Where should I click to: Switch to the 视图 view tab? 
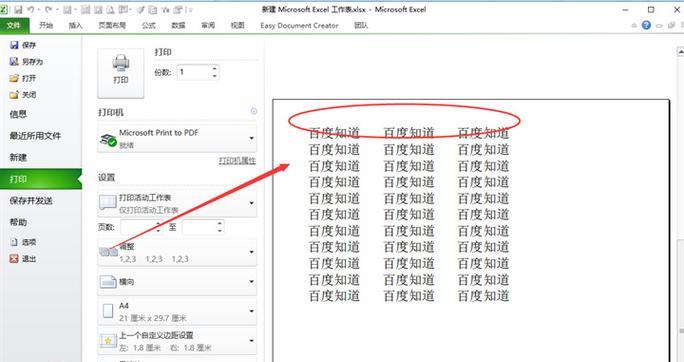238,25
